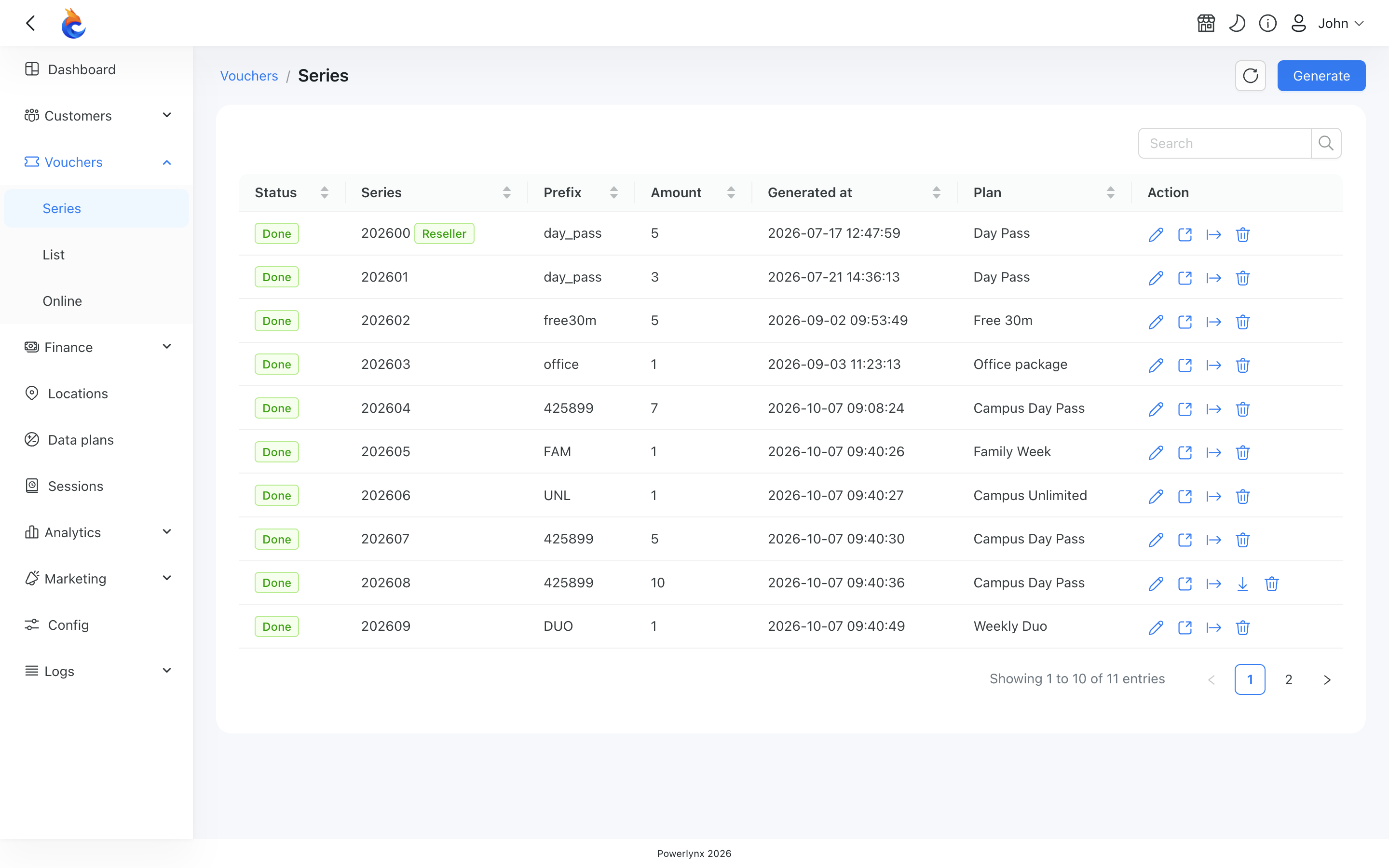Delete series 202607 with trash icon
This screenshot has width=1389, height=868.
[1243, 540]
